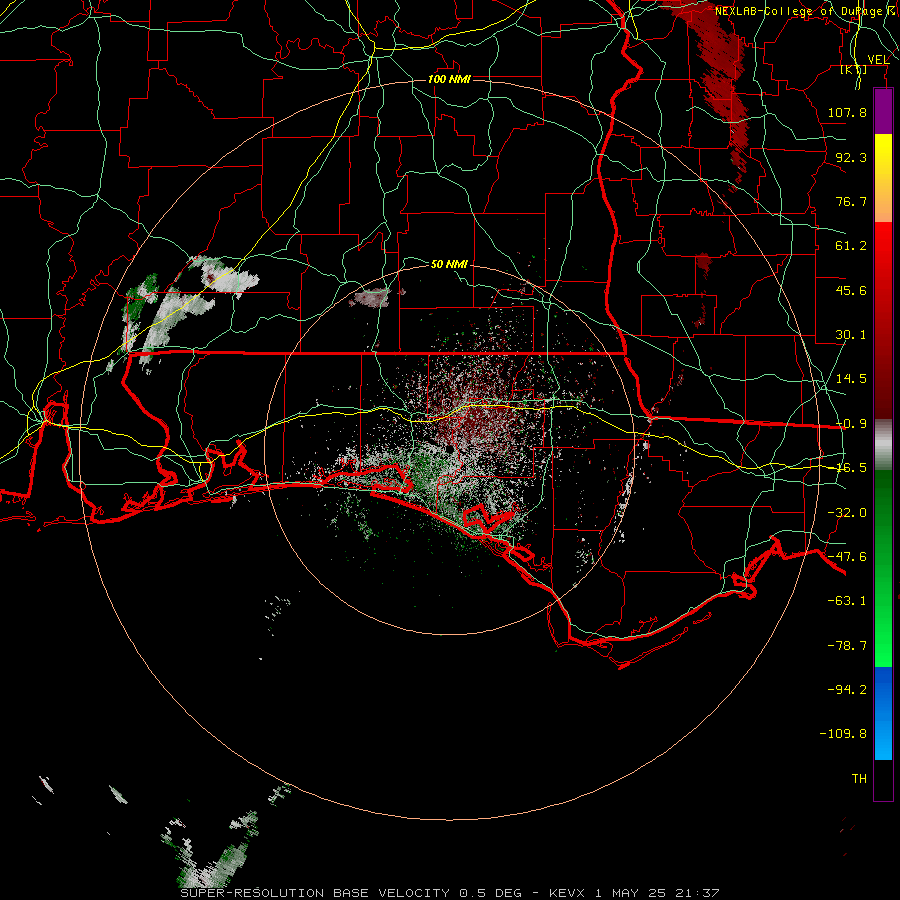Viewport: 900px width, 900px height.
Task: Click the KEVX radar site black dot
Action: 450,449
